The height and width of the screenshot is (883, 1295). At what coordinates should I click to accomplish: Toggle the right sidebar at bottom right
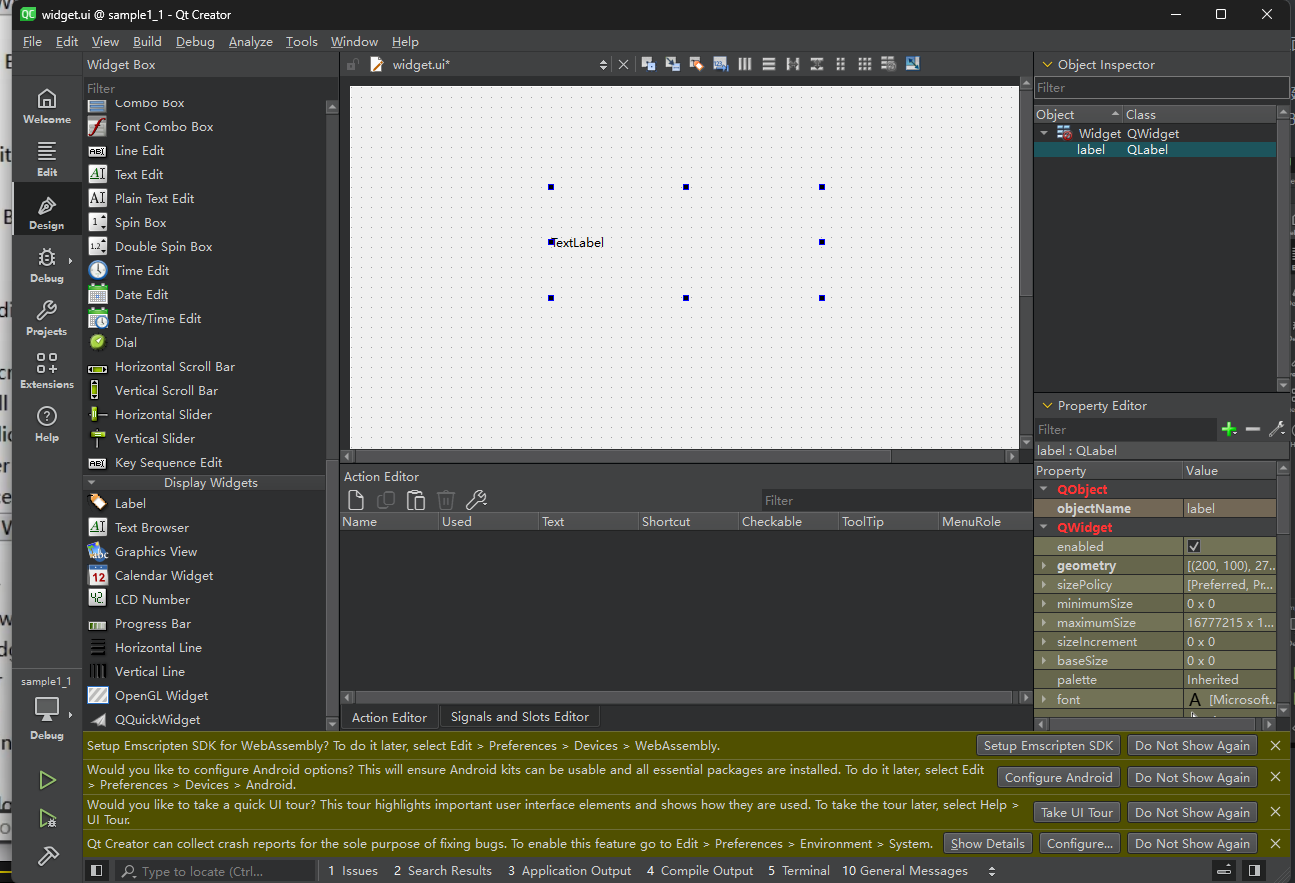(1254, 871)
